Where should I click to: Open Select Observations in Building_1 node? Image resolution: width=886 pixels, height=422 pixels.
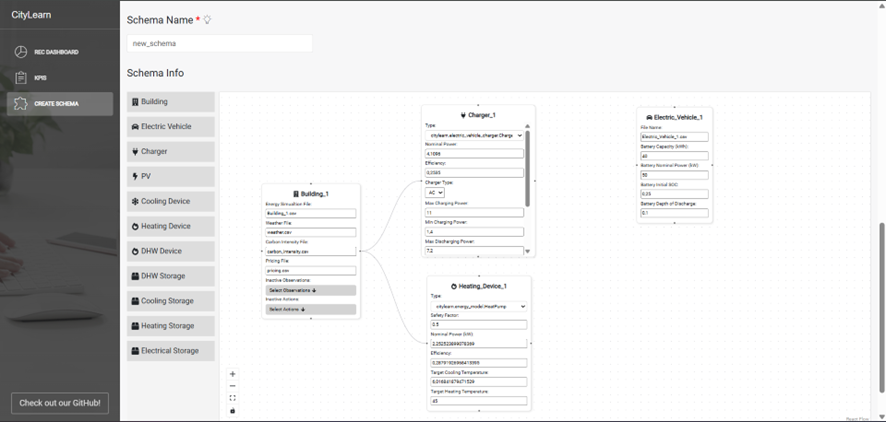coord(310,290)
